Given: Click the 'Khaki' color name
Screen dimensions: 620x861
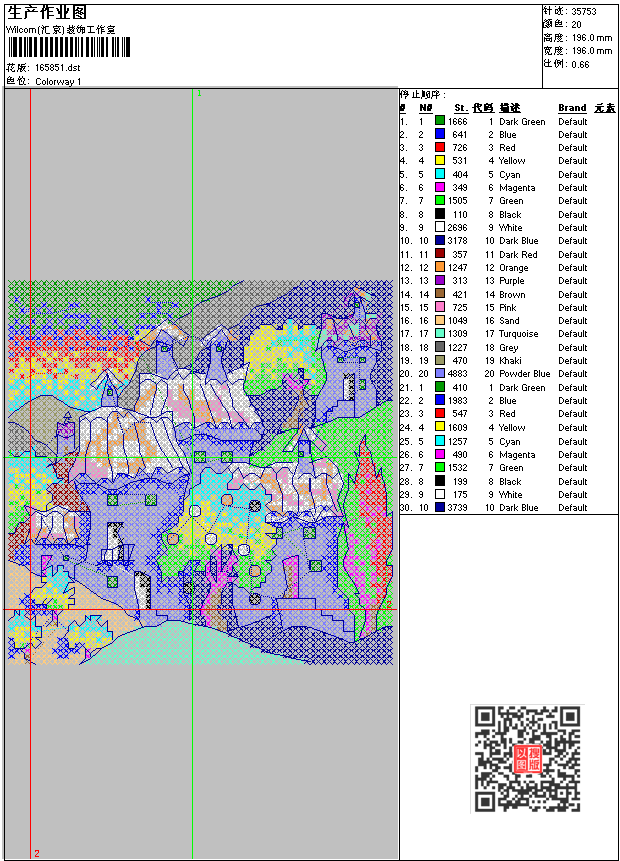Looking at the screenshot, I should tap(510, 361).
